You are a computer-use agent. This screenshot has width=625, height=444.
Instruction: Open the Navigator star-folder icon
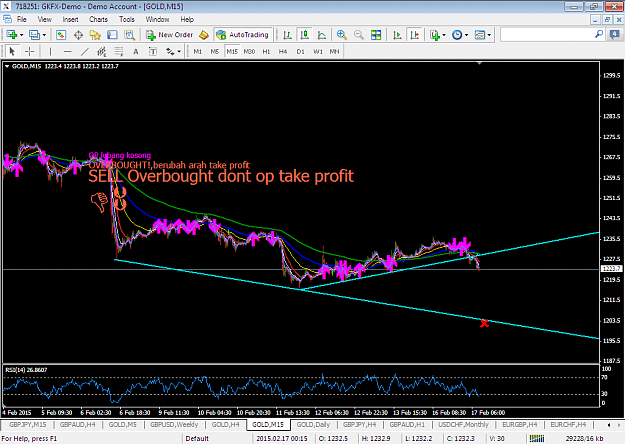tap(95, 35)
